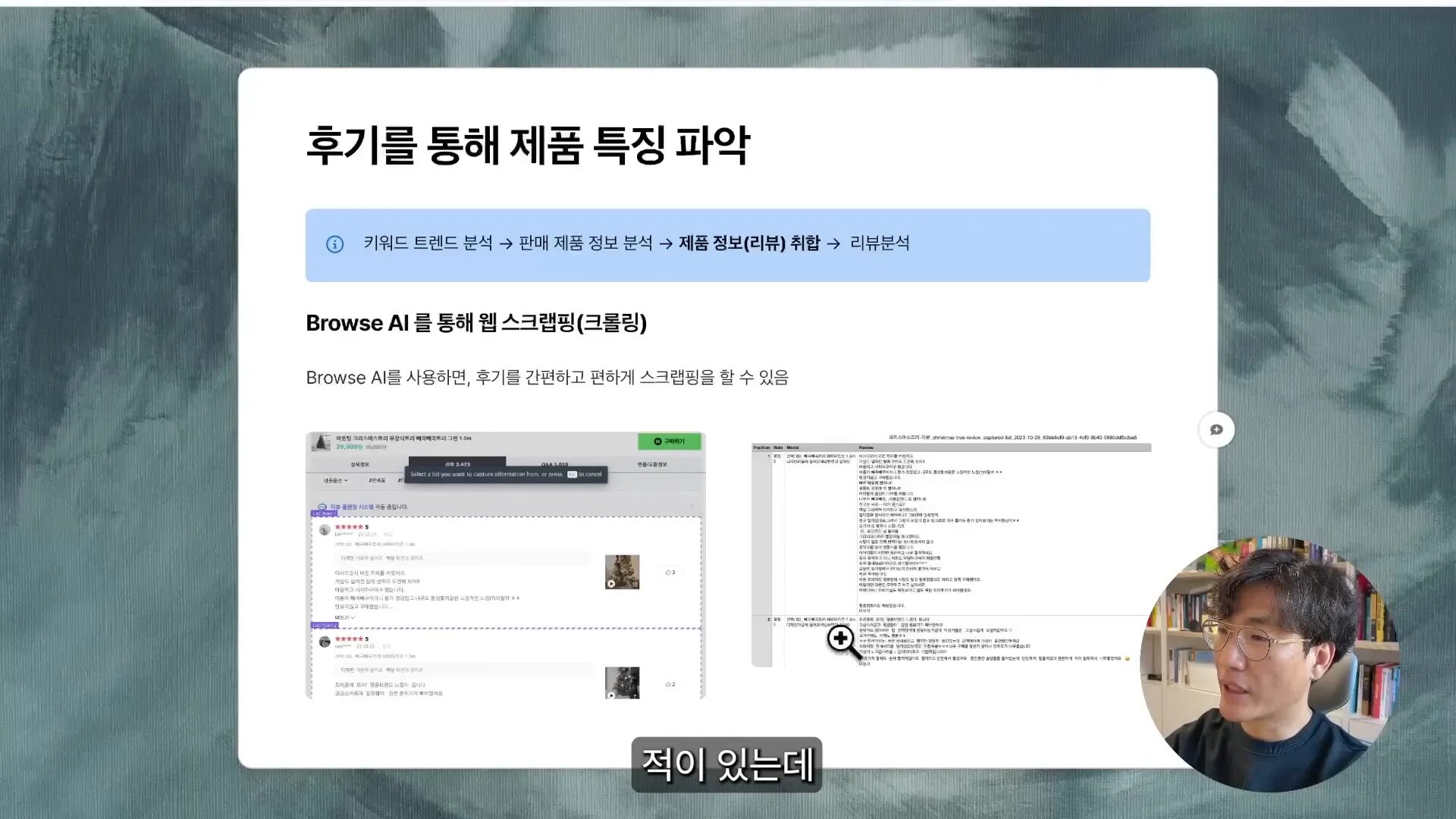Click '키워드 트렌드 분석' in the callout
This screenshot has width=1456, height=819.
click(428, 243)
